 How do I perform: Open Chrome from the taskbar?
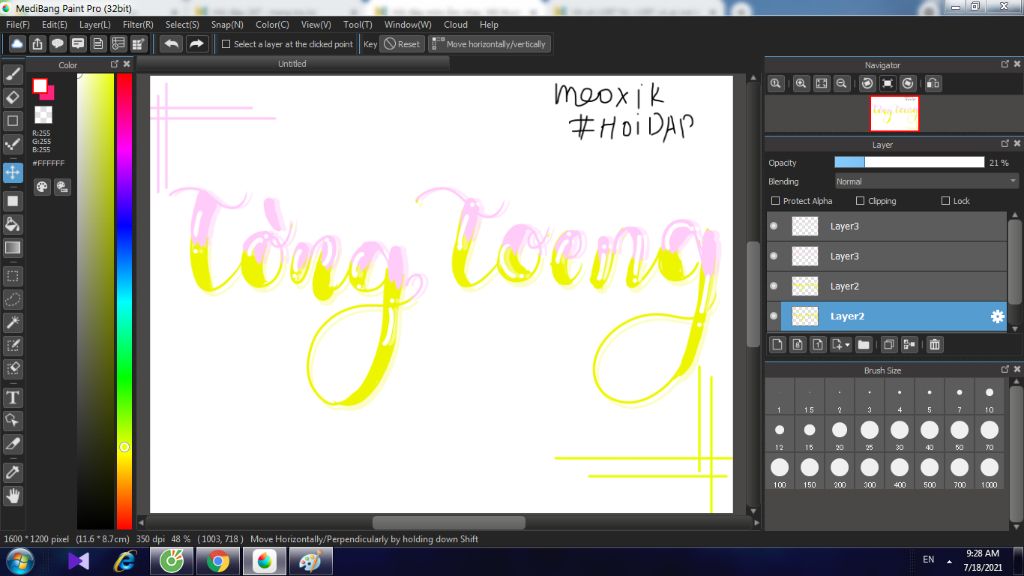(218, 562)
